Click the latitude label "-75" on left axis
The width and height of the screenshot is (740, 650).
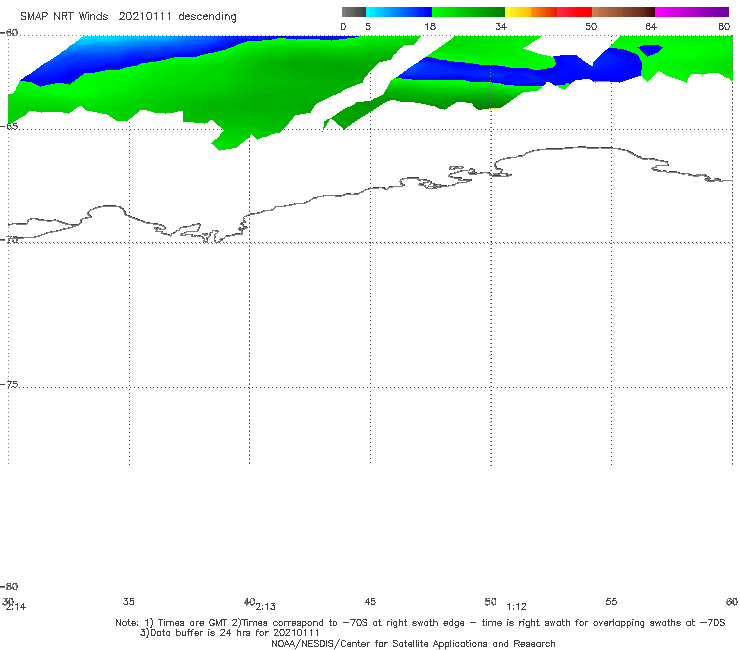coord(9,384)
